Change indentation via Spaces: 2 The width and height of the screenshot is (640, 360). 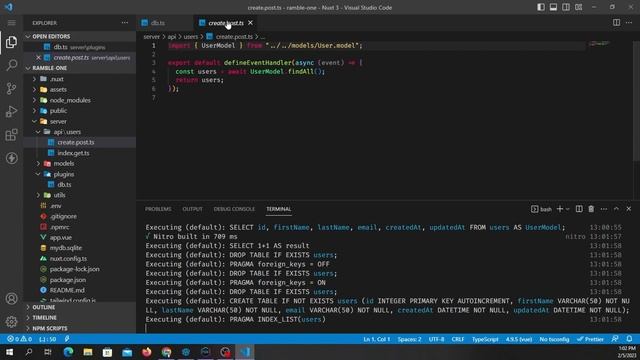[x=409, y=339]
